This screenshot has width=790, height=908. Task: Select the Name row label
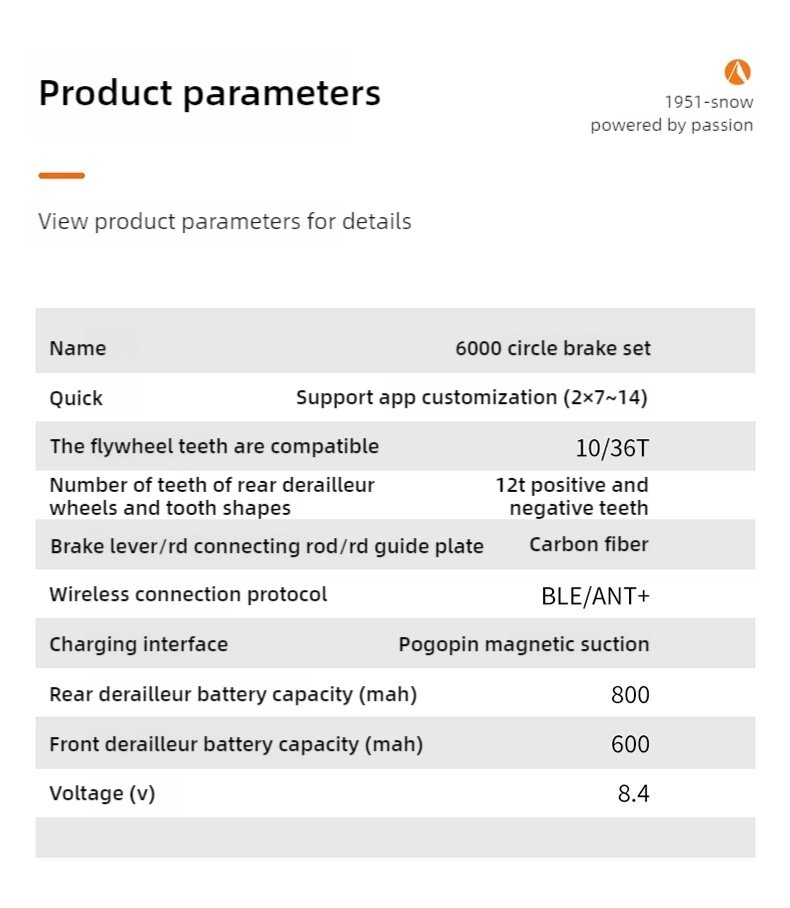coord(77,348)
